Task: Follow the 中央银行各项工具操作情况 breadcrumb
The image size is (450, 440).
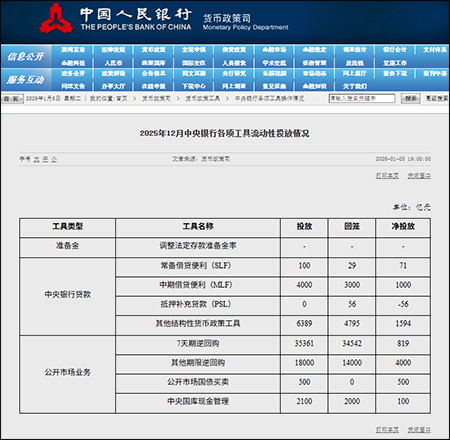Action: click(269, 99)
